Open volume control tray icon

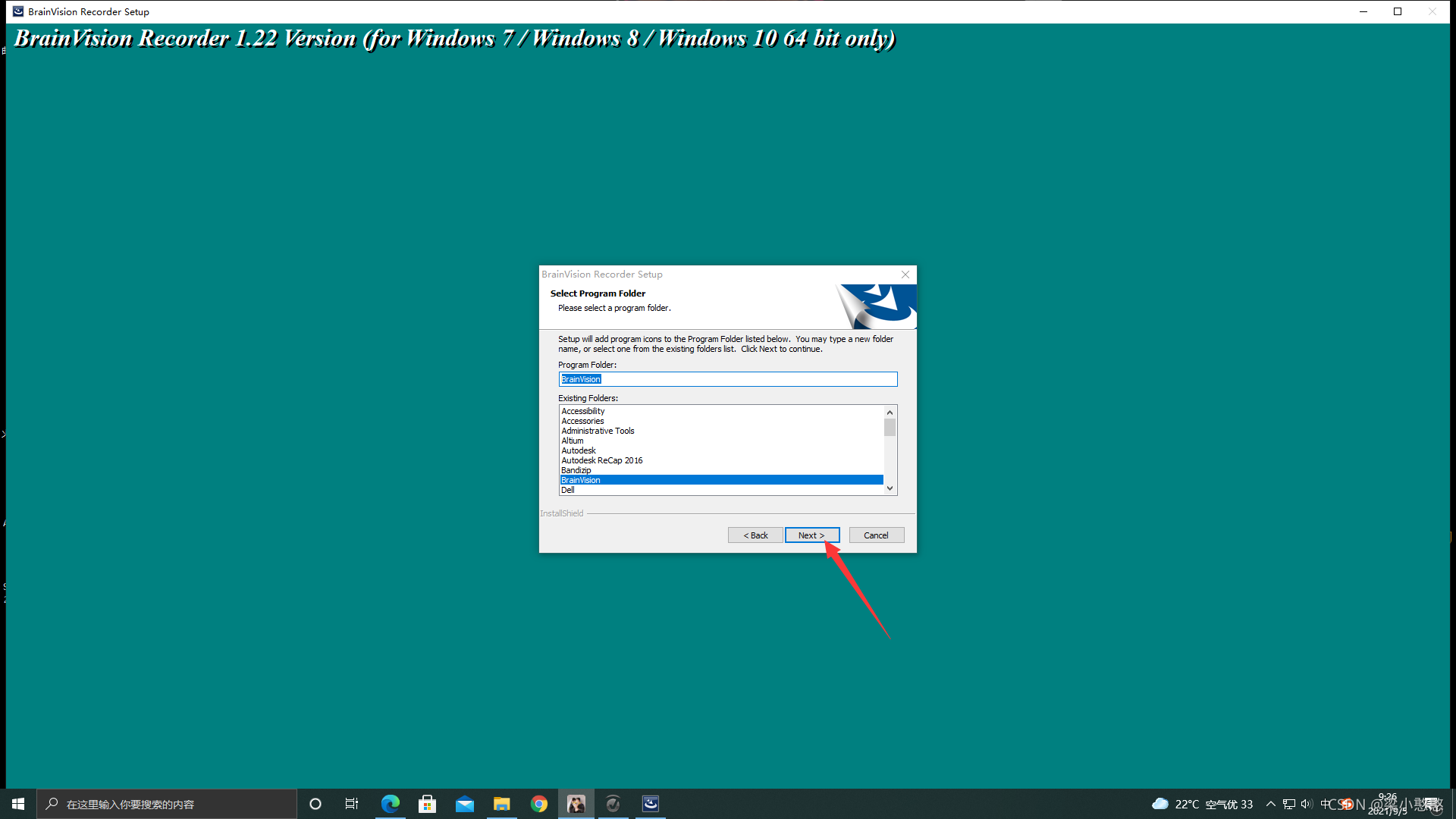(x=1307, y=804)
